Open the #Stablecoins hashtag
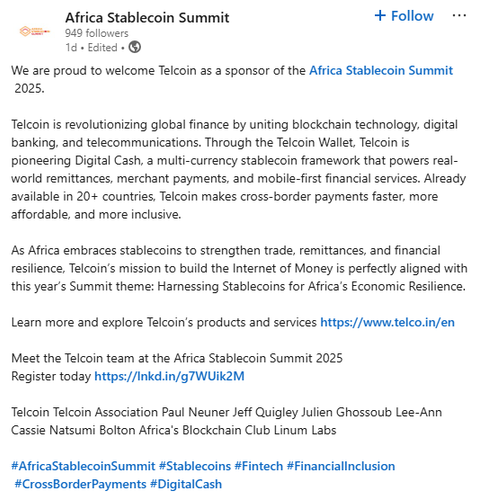Screen dimensions: 479x500 click(x=195, y=466)
